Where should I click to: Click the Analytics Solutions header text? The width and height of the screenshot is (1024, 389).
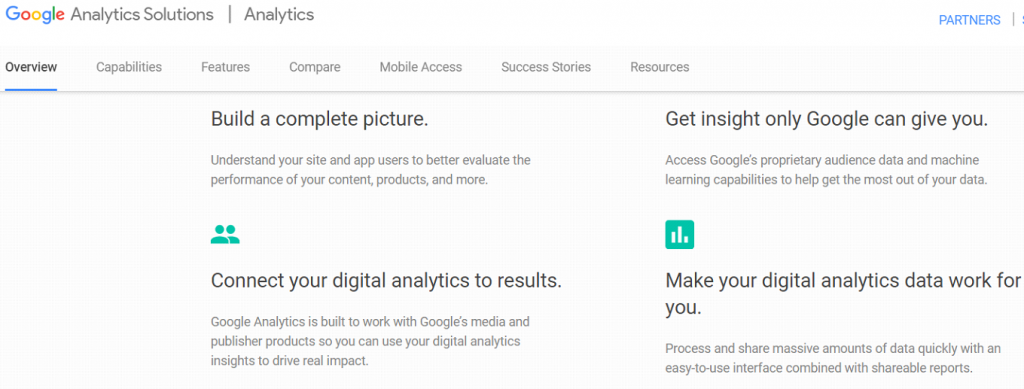142,14
